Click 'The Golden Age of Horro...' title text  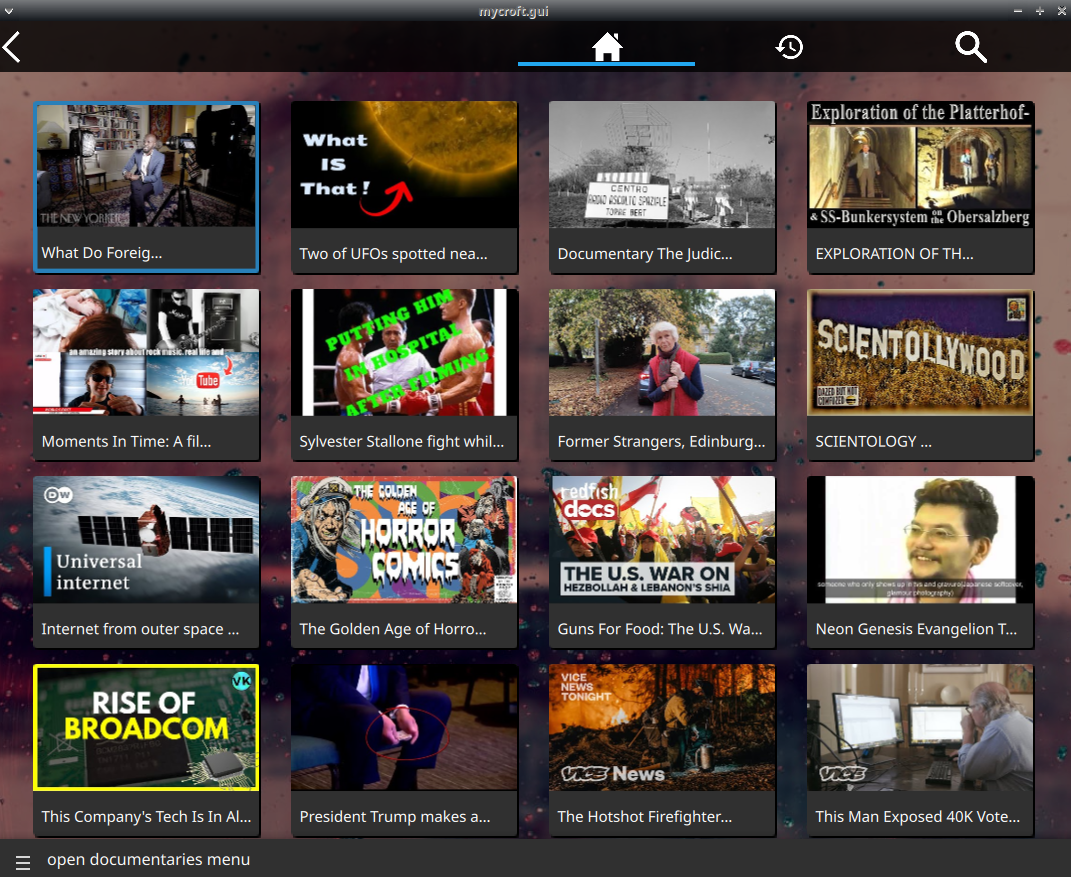tap(393, 629)
